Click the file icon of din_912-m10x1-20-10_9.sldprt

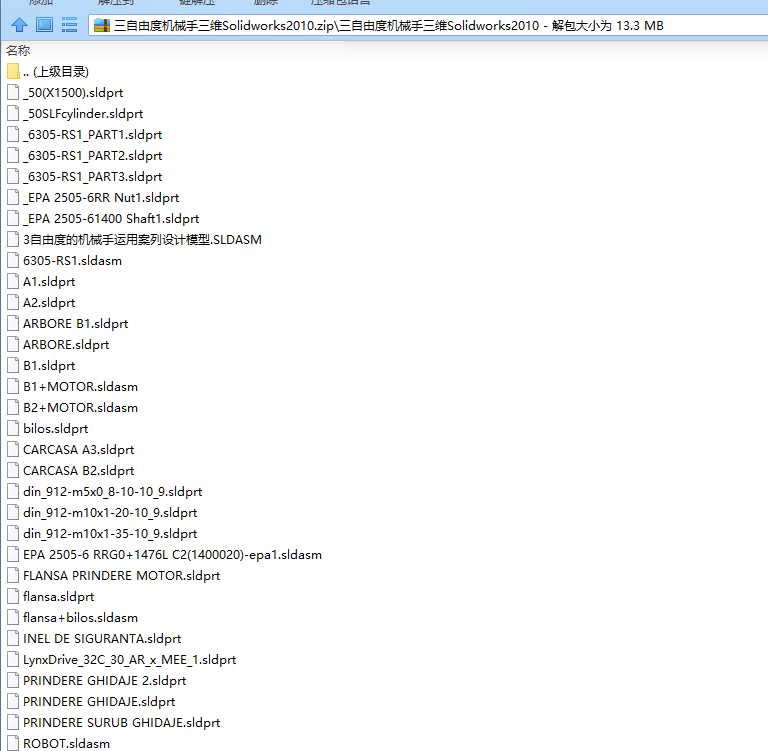coord(13,512)
